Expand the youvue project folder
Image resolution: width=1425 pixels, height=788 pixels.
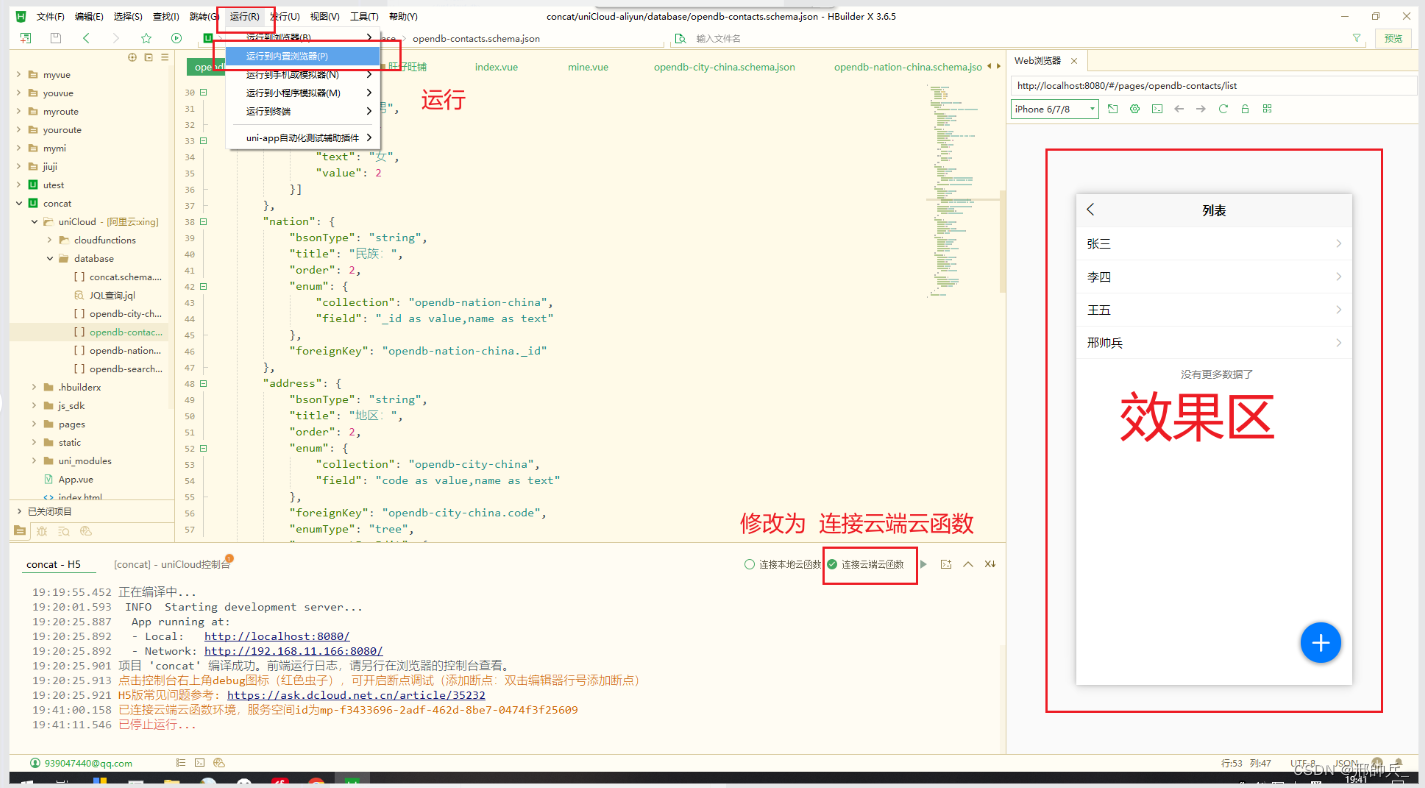tap(20, 93)
